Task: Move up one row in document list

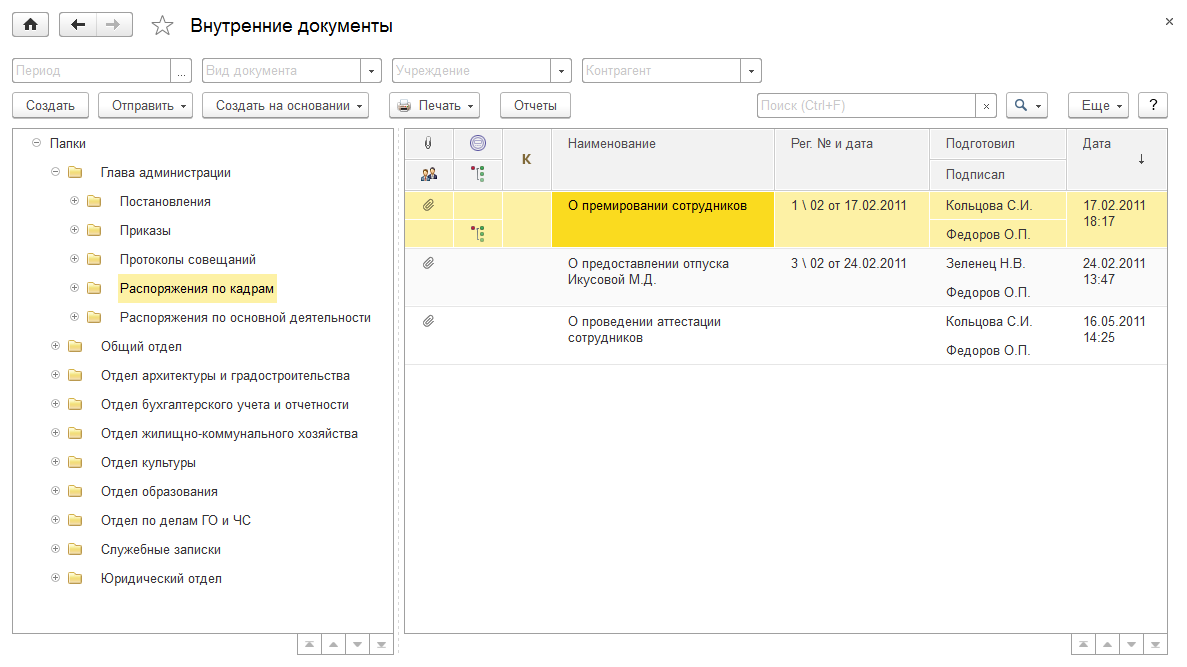Action: coord(1108,644)
